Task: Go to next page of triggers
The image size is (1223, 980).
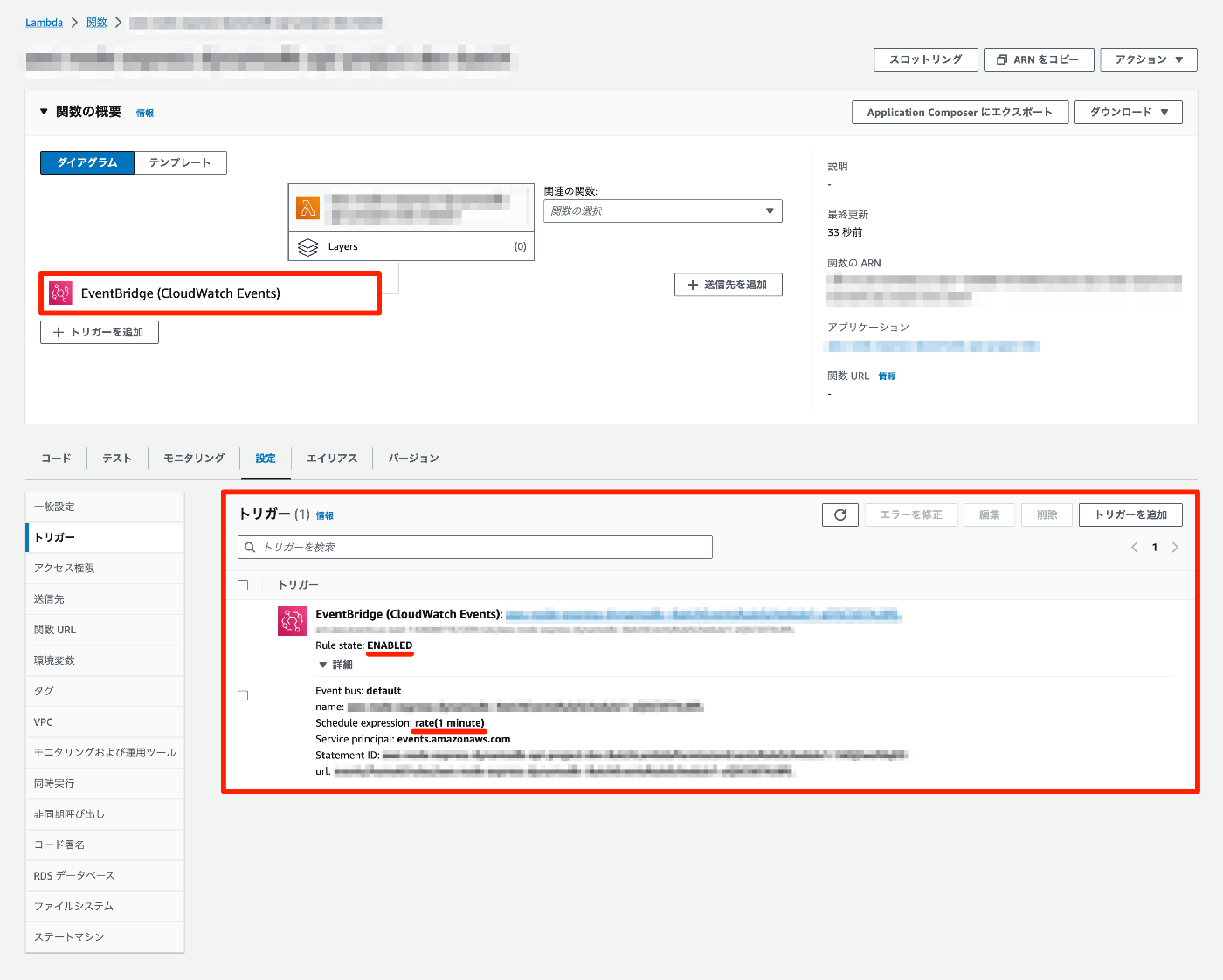Action: tap(1175, 547)
